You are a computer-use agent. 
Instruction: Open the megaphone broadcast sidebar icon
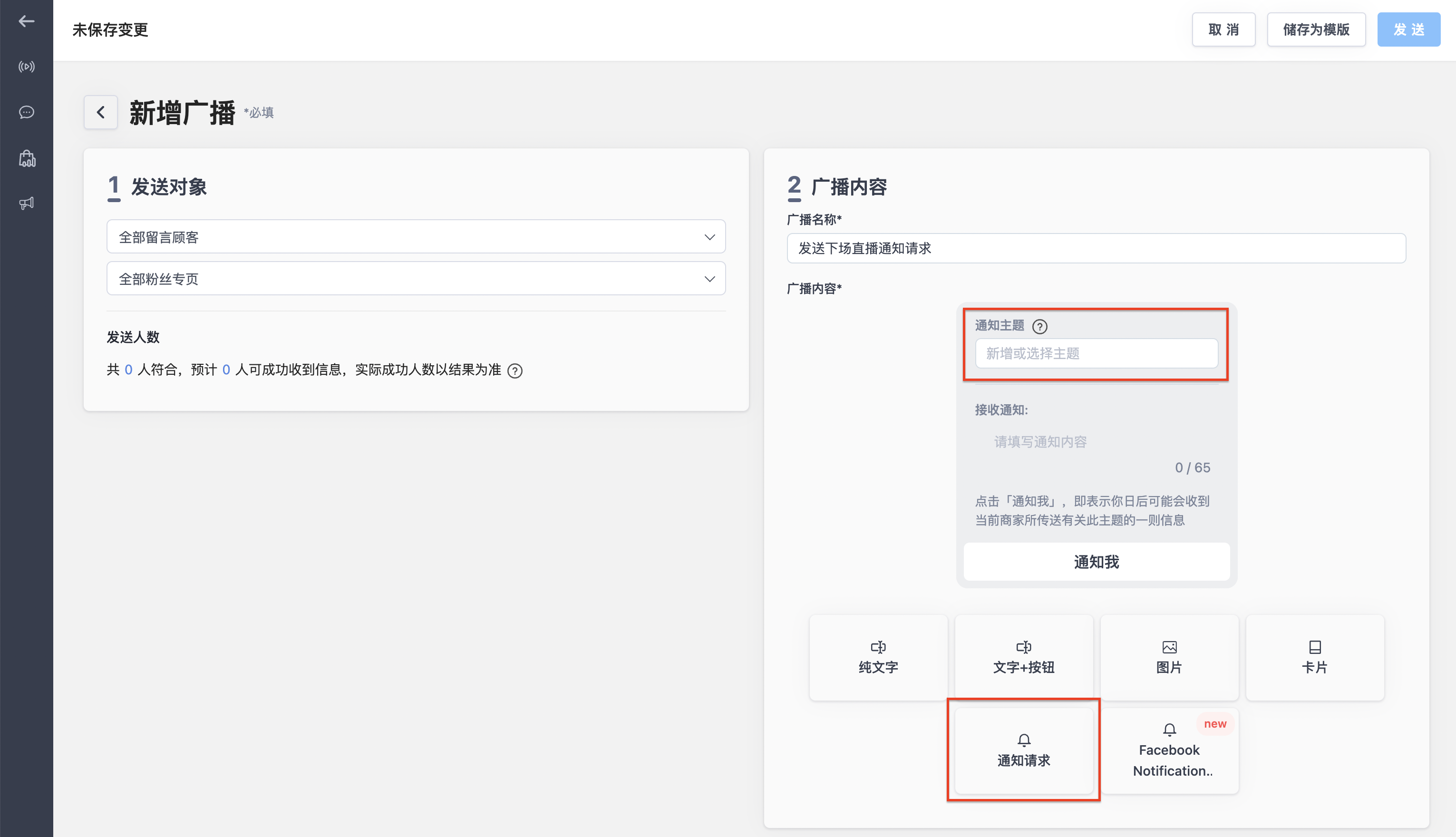[27, 203]
